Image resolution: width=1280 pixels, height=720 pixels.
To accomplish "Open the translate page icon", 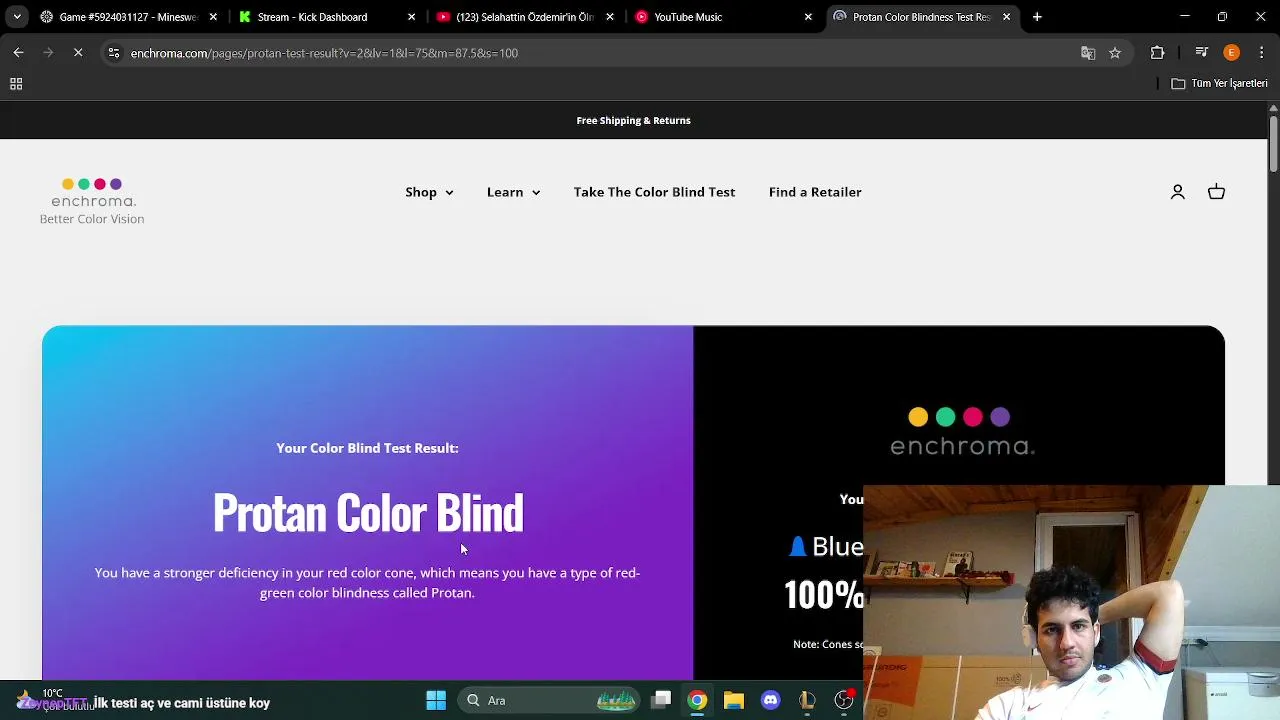I will (x=1088, y=53).
